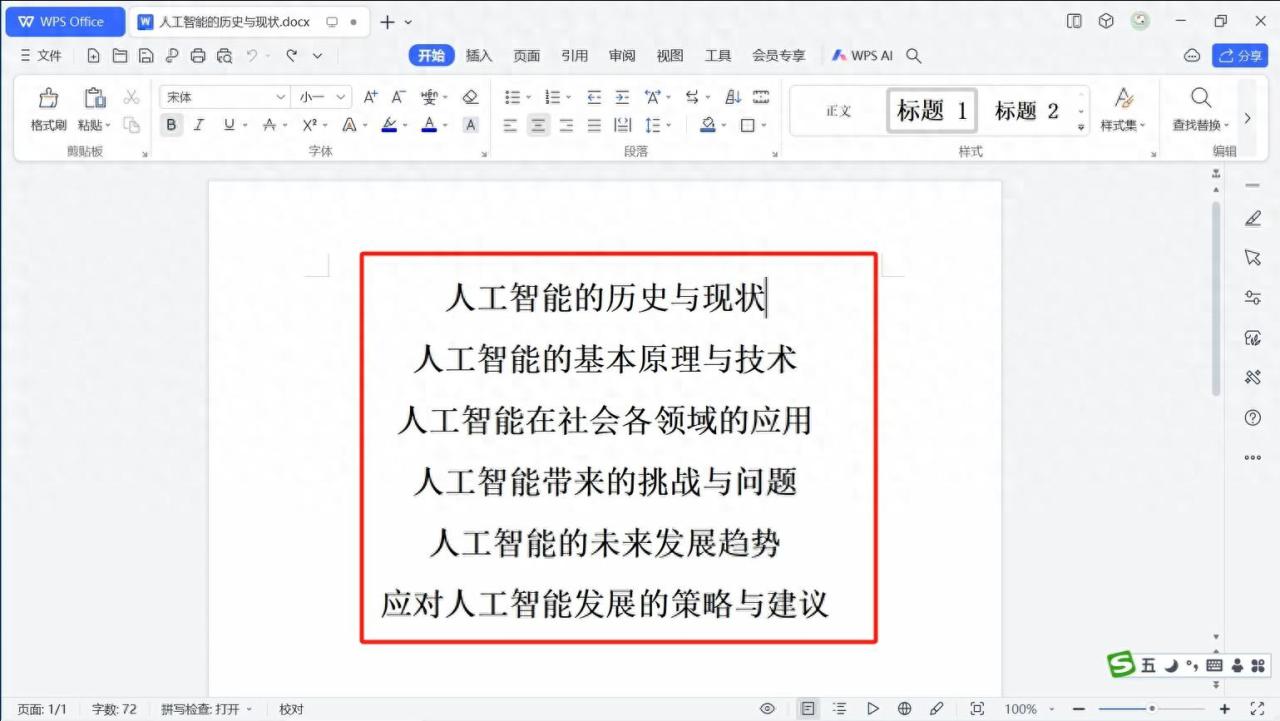Click the pen edit icon in right sidebar
The image size is (1280, 721).
pyautogui.click(x=1253, y=218)
